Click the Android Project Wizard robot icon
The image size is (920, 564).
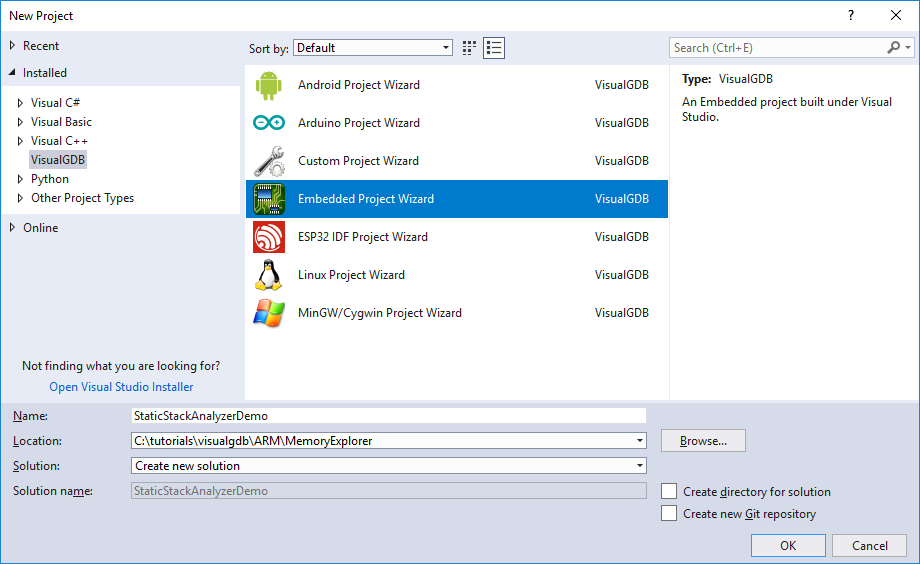tap(269, 85)
